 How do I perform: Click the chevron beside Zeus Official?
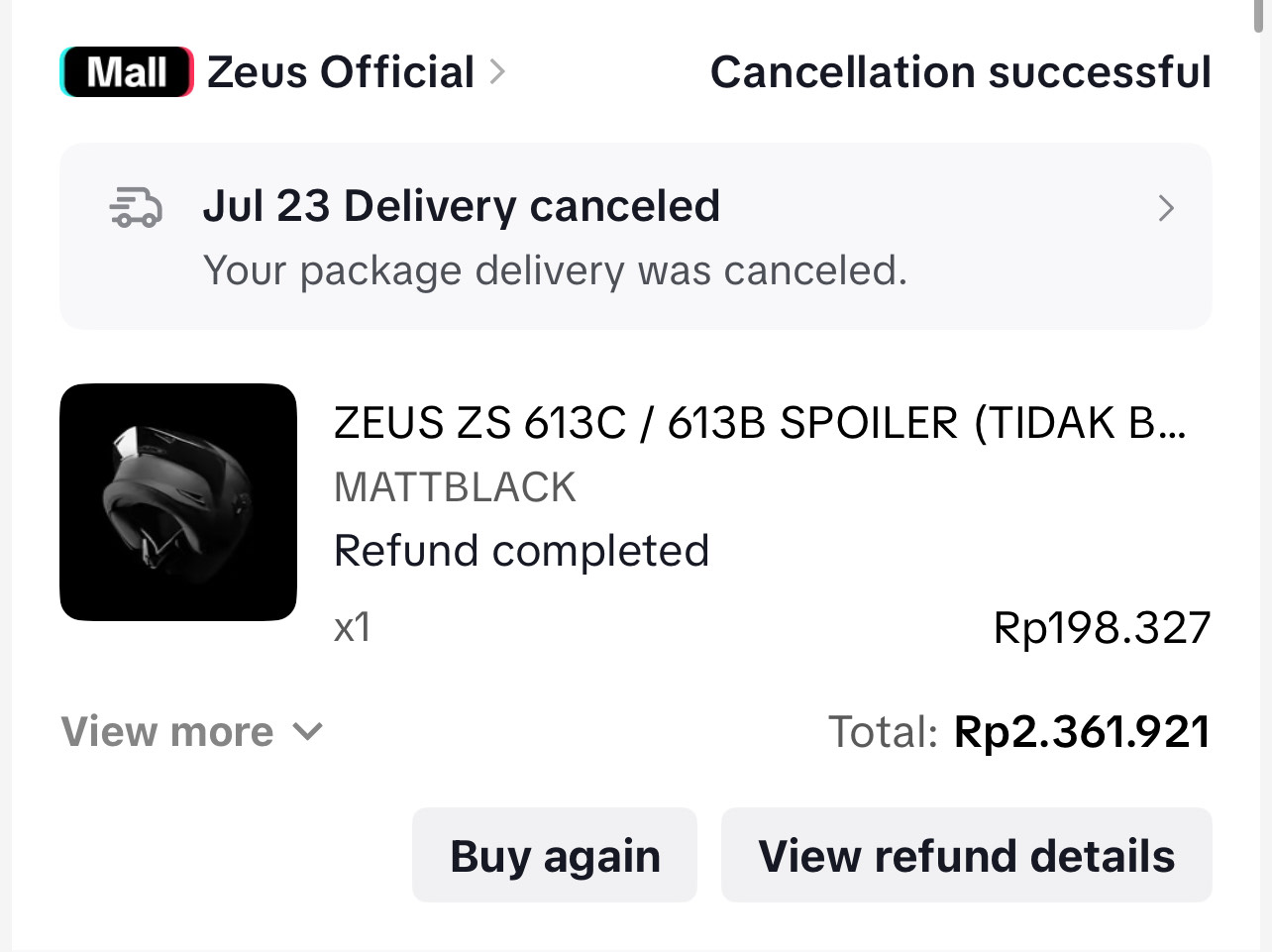(x=497, y=72)
